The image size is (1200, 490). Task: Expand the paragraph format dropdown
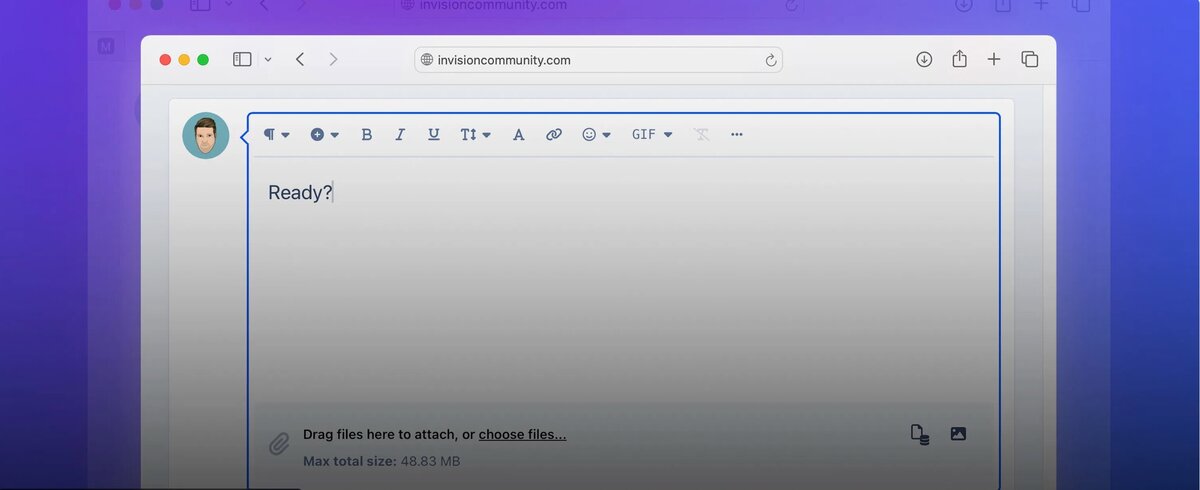point(276,134)
